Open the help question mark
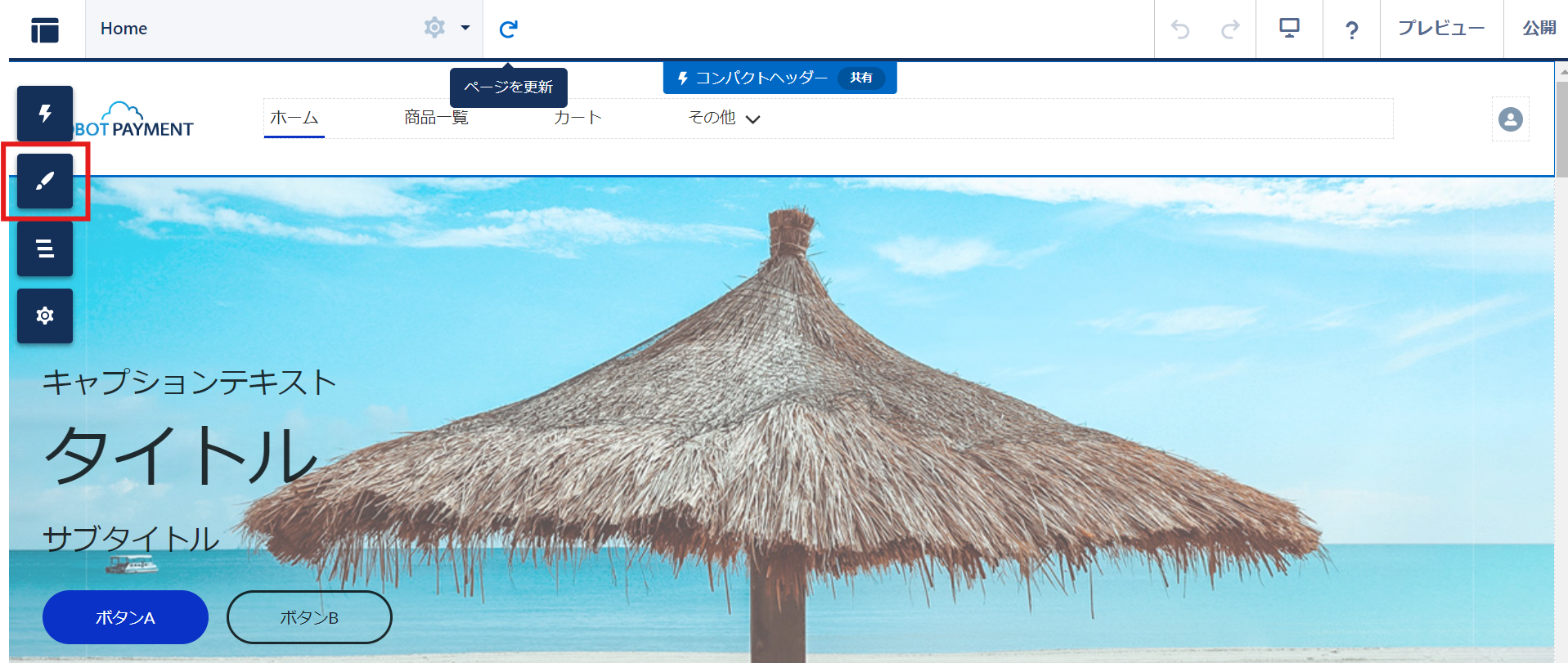1568x663 pixels. 1351,30
